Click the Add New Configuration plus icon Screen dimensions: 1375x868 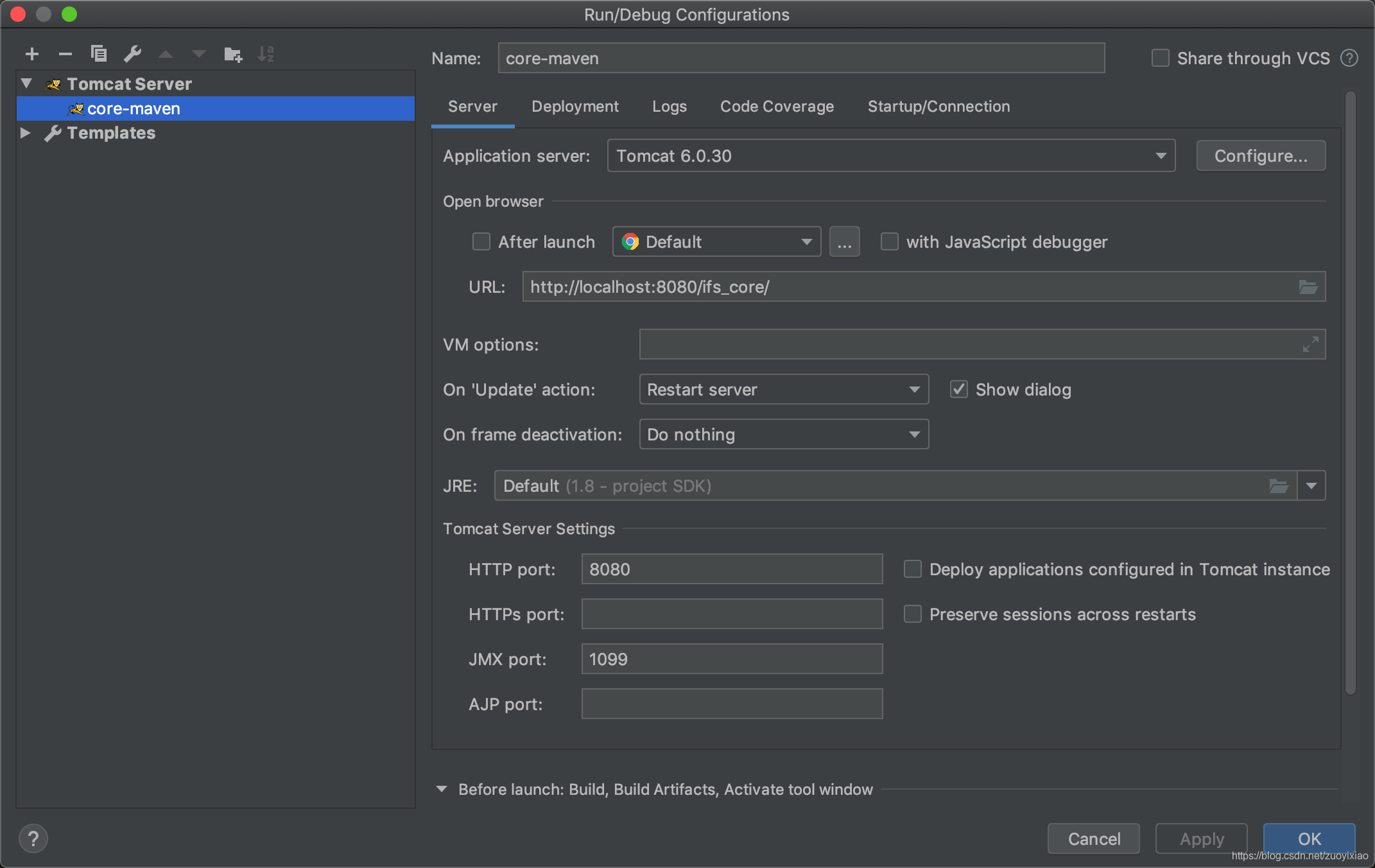click(x=32, y=55)
